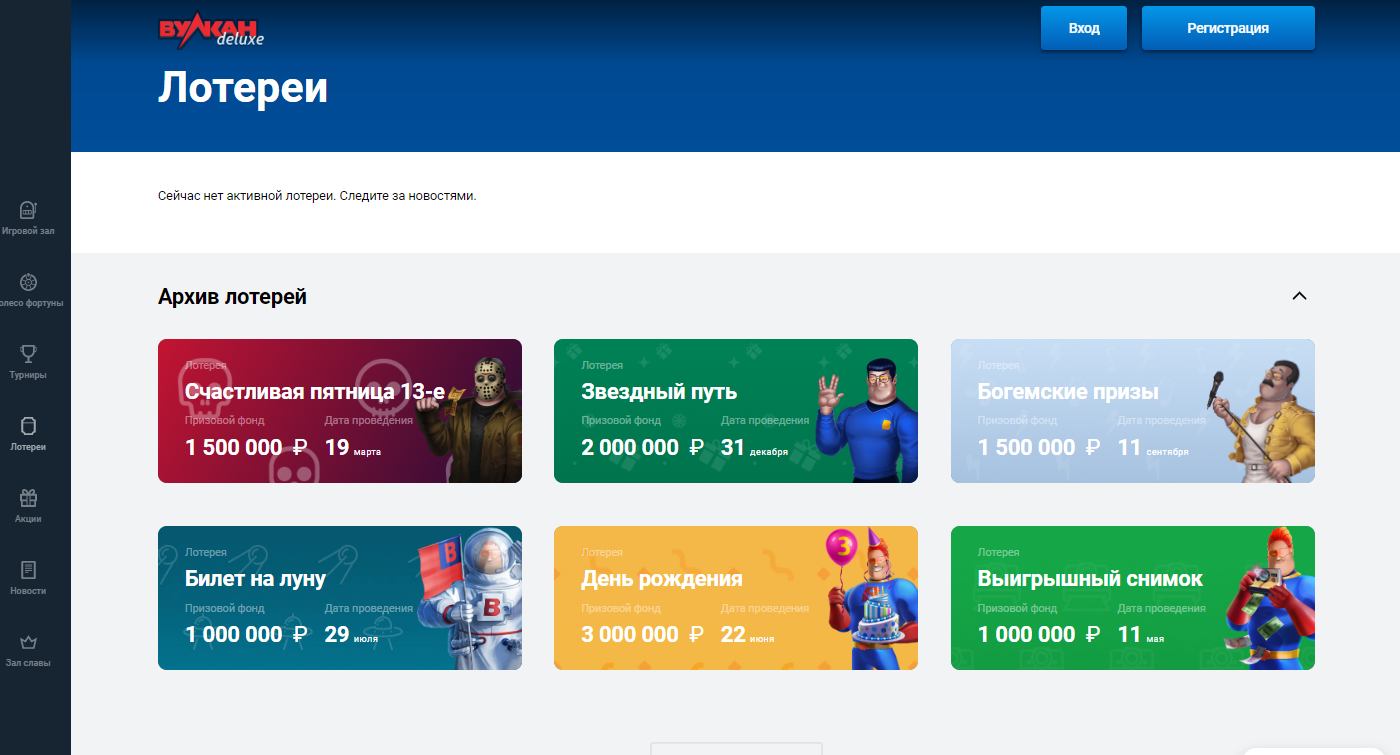Click the Vulkan Deluxe logo
Viewport: 1400px width, 755px height.
(x=211, y=31)
